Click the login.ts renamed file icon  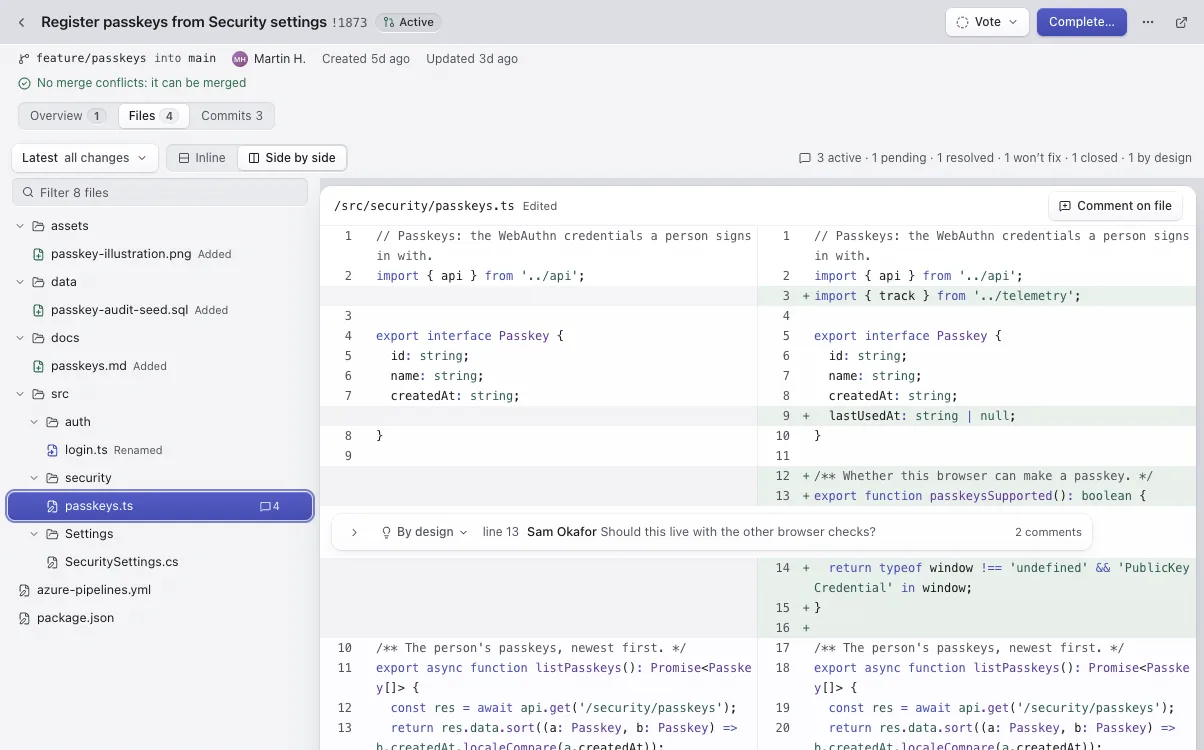(x=52, y=450)
